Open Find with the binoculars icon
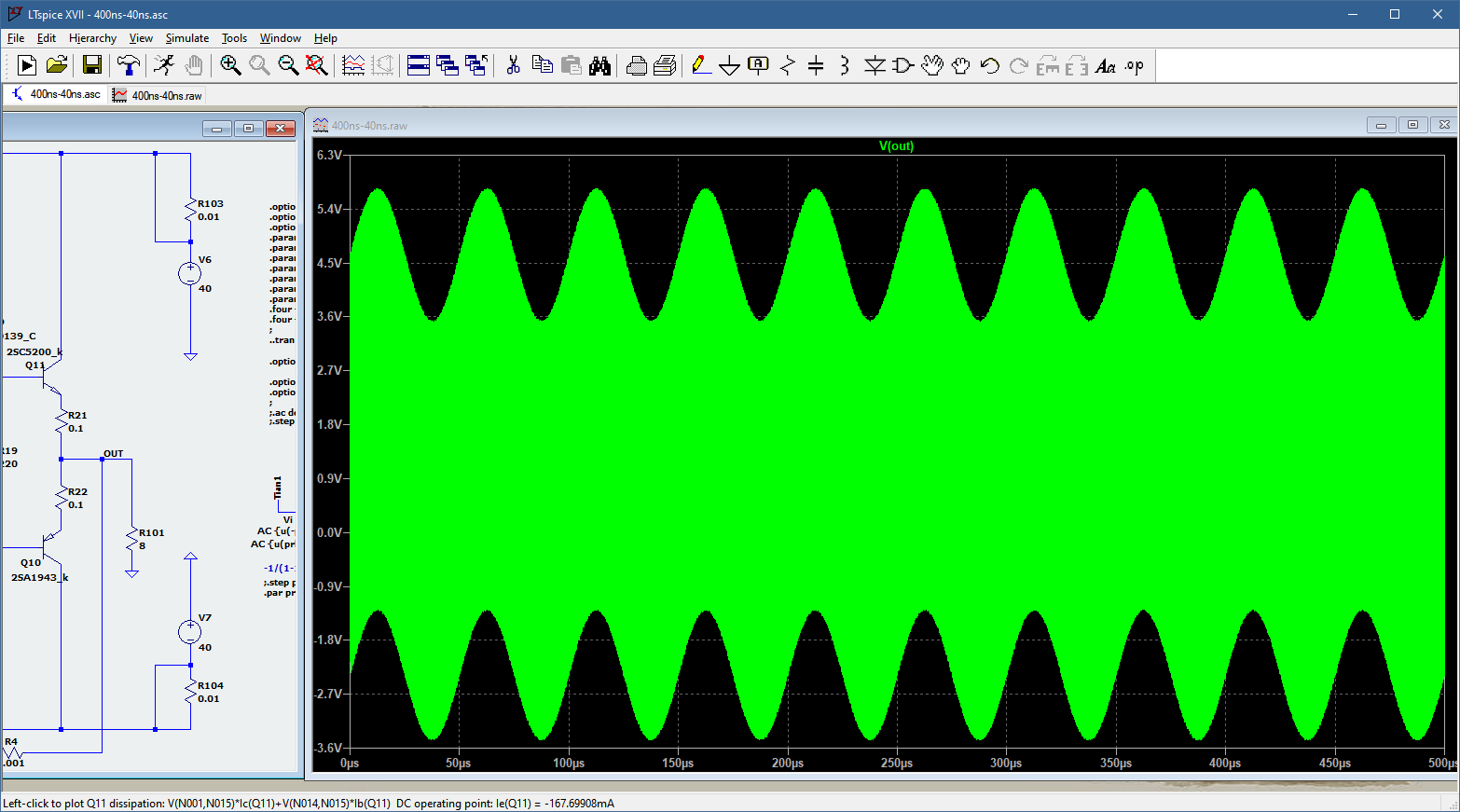 coord(599,65)
